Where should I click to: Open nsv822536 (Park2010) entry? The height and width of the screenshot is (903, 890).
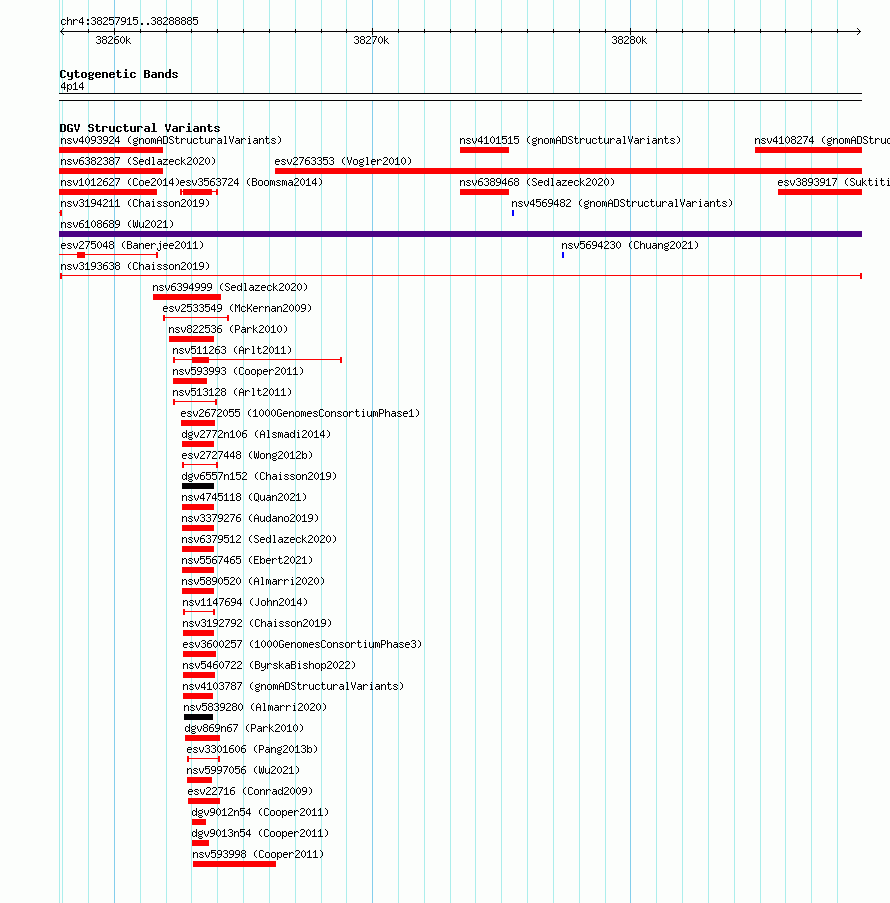228,329
